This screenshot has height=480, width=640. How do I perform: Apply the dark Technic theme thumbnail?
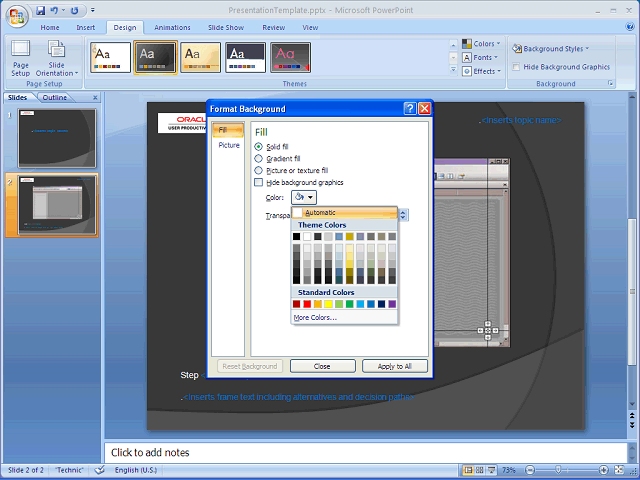pyautogui.click(x=155, y=57)
